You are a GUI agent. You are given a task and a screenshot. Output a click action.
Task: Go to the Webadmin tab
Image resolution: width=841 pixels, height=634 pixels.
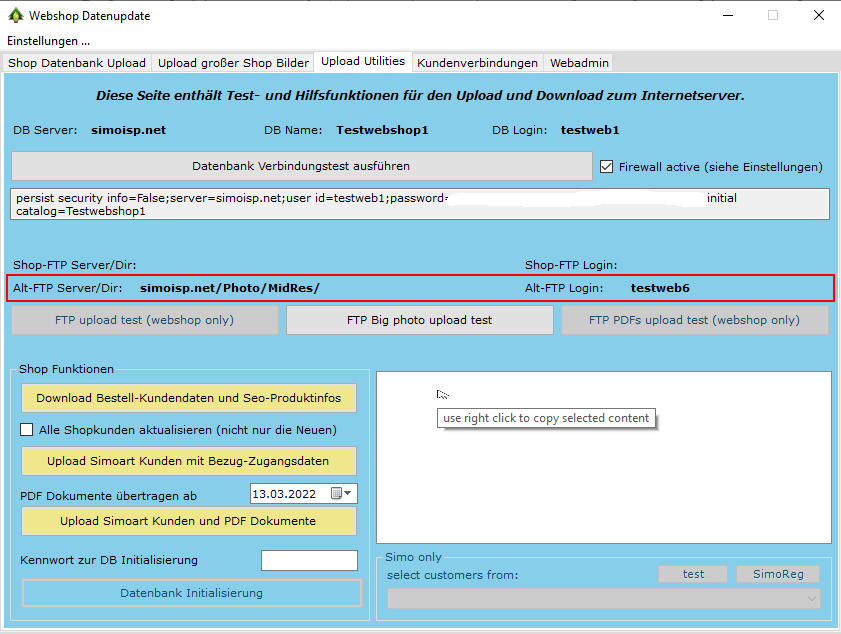[578, 63]
